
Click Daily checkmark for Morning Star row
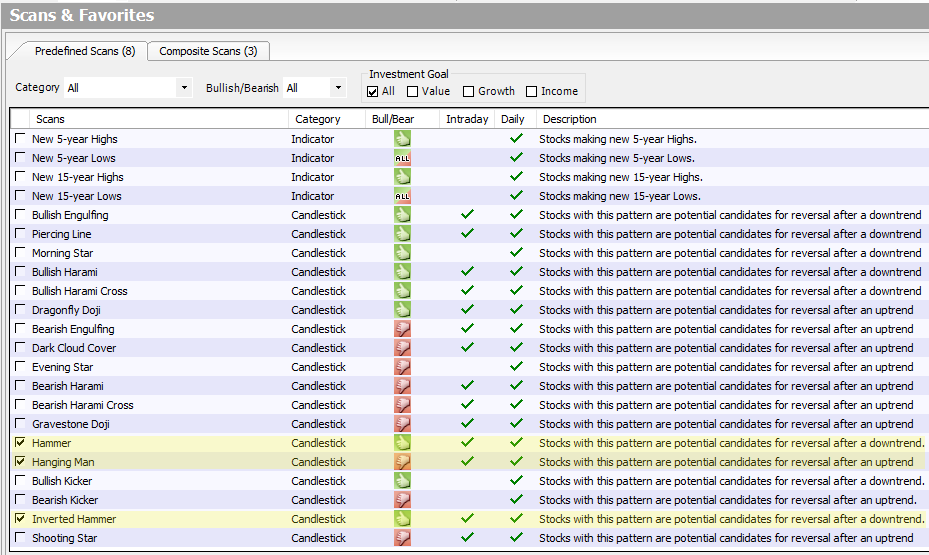point(516,253)
